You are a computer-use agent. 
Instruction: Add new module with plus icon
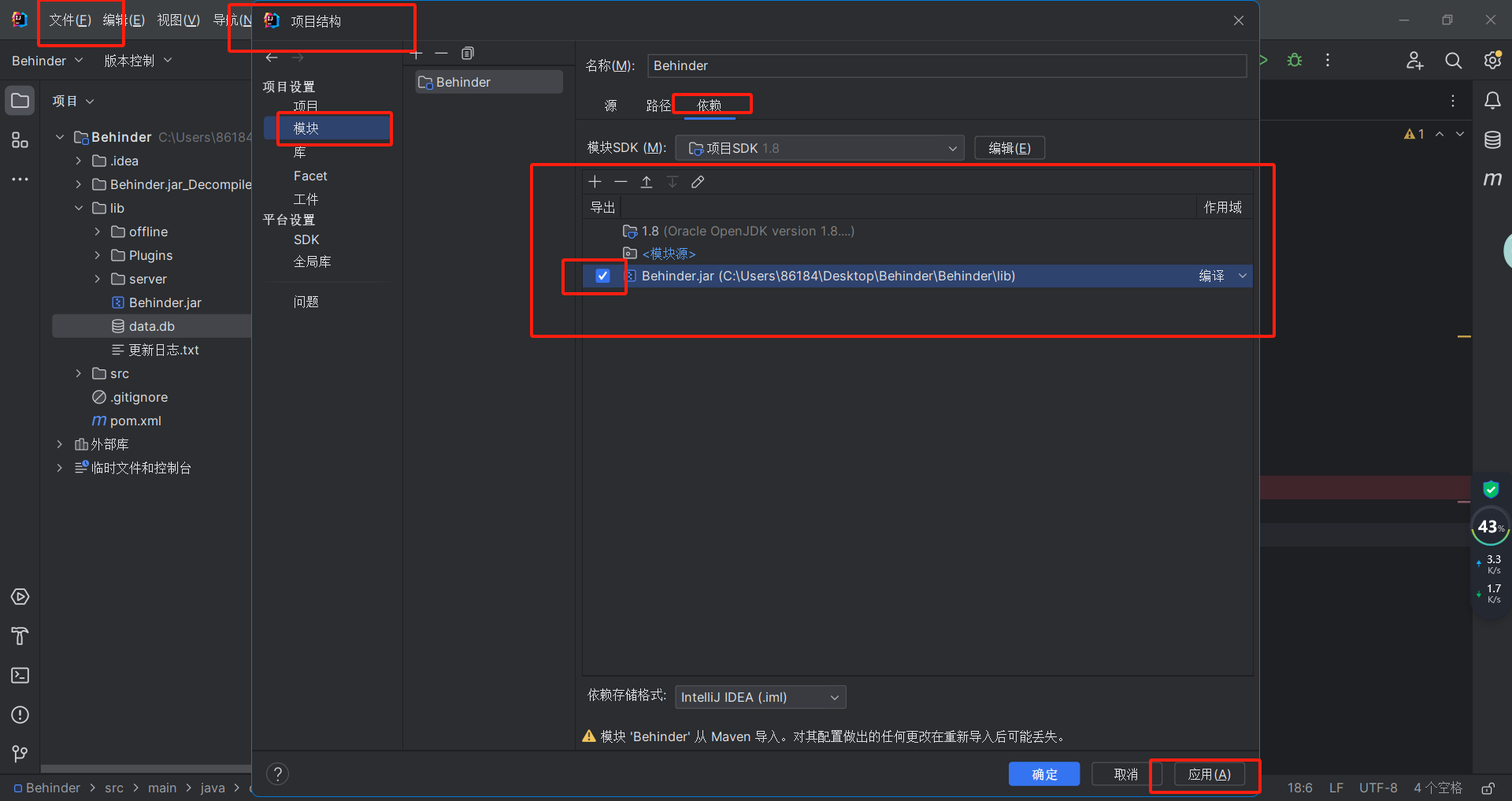pyautogui.click(x=417, y=54)
